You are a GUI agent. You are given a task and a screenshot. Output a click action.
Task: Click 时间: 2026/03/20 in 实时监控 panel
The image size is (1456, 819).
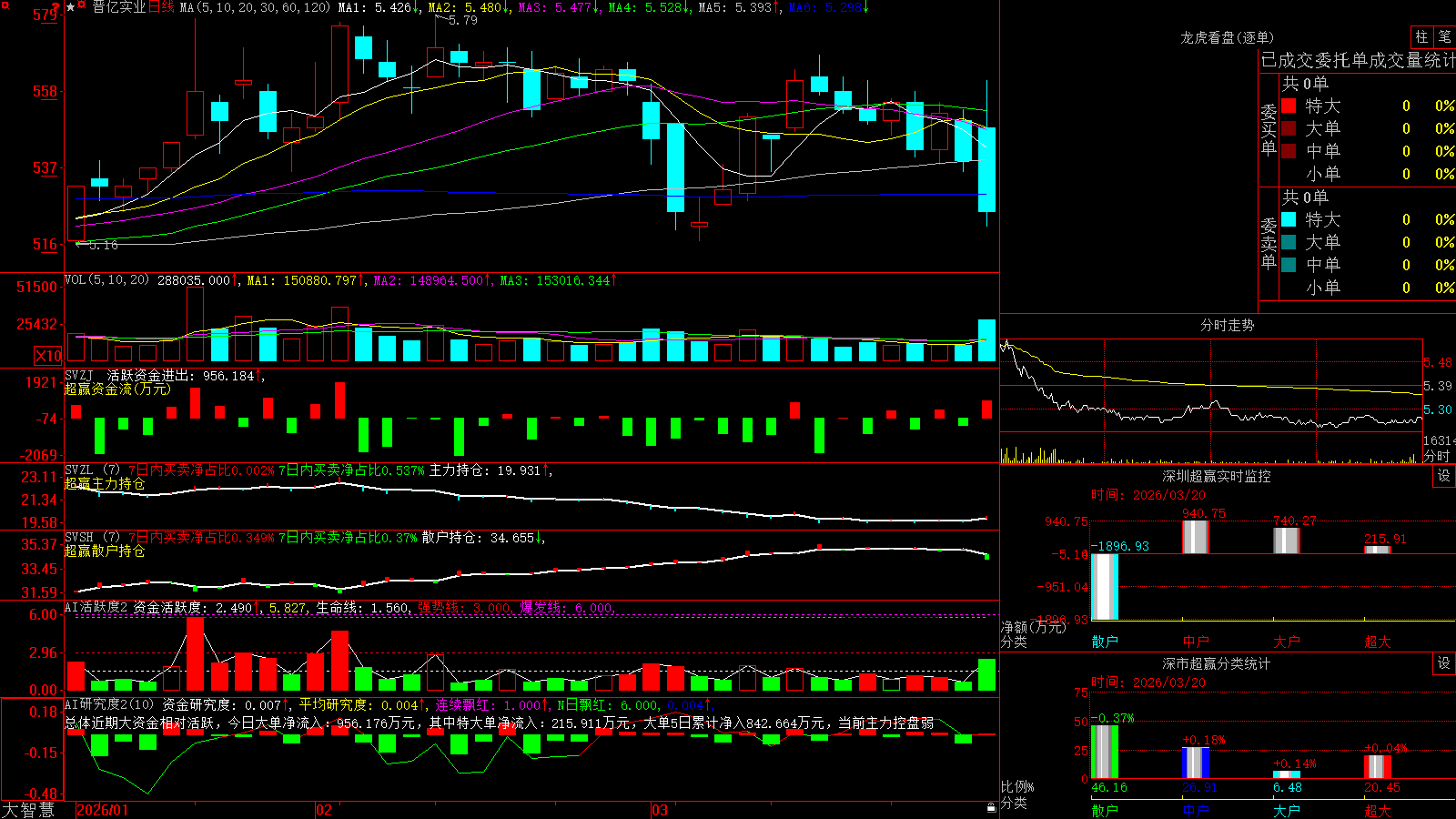pos(1148,495)
